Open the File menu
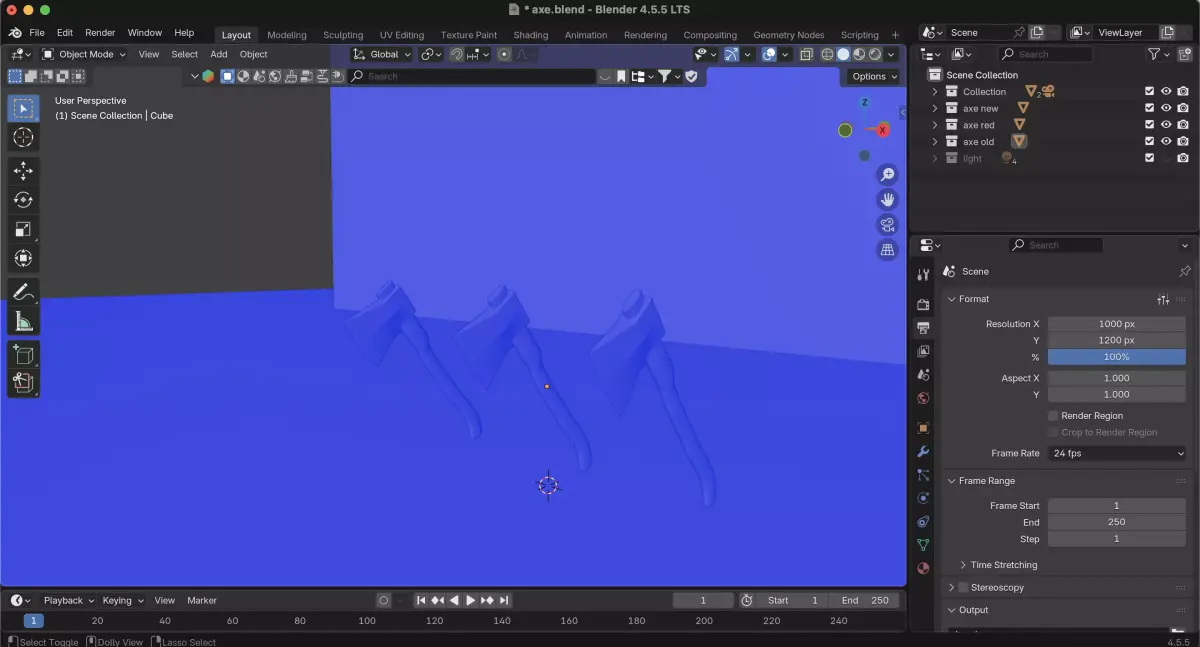Image resolution: width=1200 pixels, height=647 pixels. tap(37, 33)
